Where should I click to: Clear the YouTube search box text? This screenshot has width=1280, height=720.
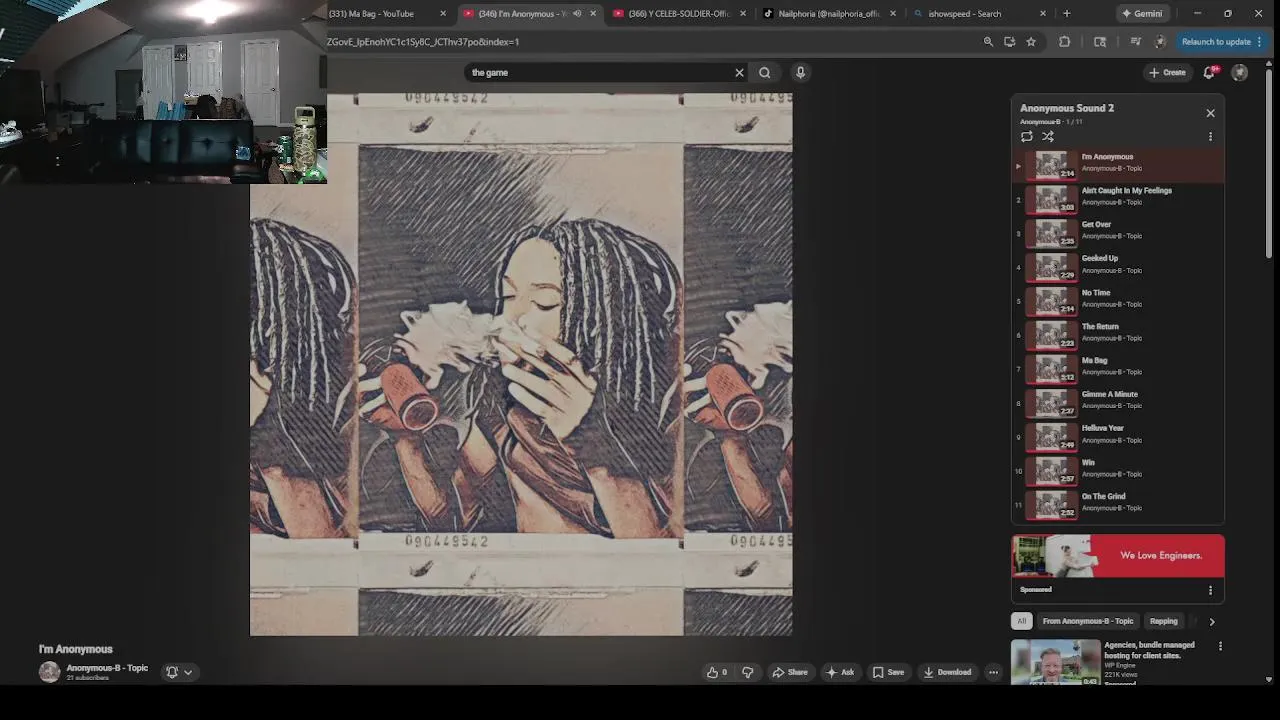739,72
